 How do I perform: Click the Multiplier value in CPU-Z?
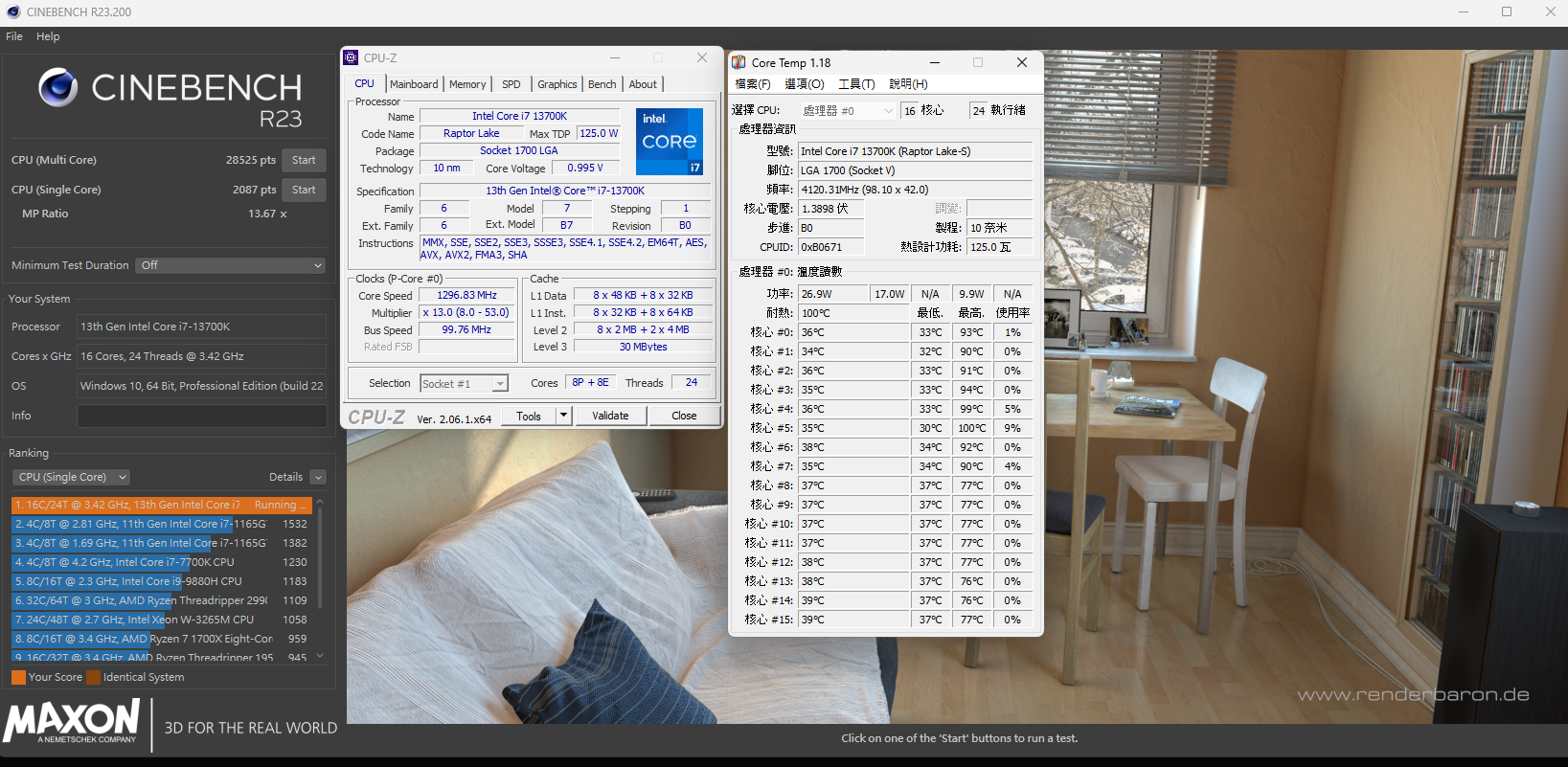467,312
